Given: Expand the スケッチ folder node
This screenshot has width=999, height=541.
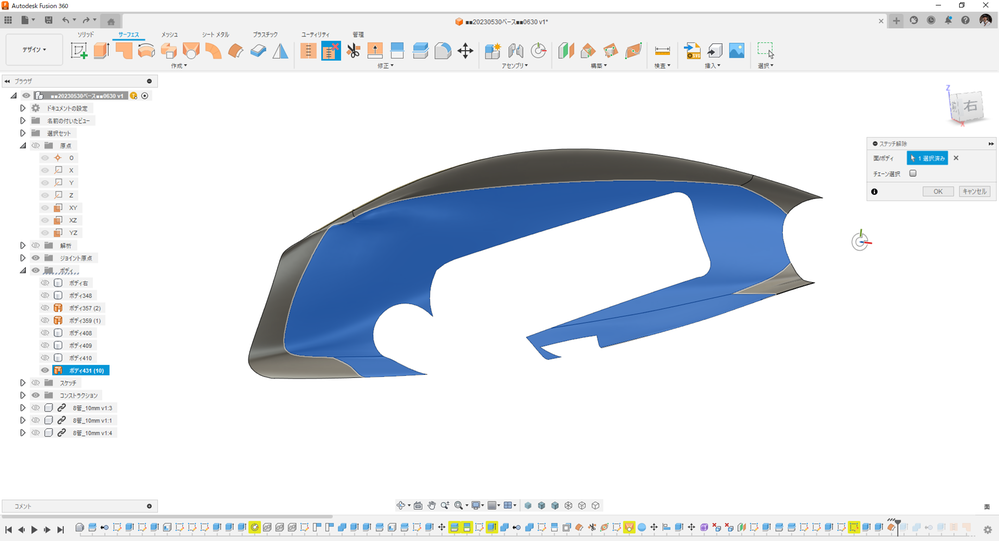Looking at the screenshot, I should point(23,383).
